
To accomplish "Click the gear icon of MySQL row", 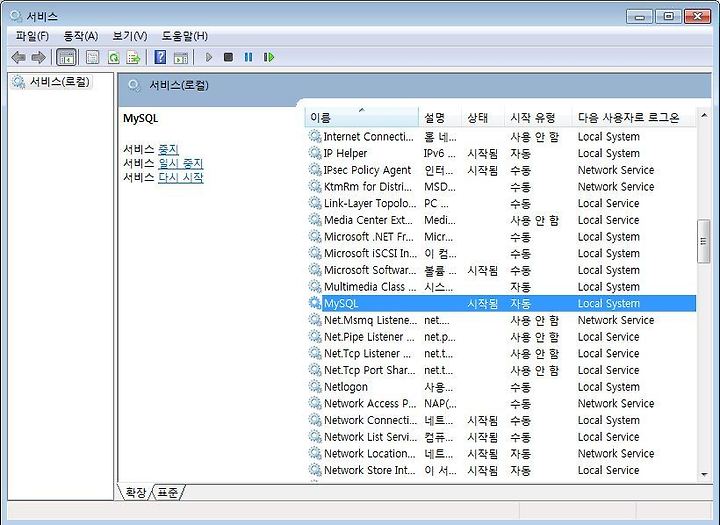I will (315, 303).
